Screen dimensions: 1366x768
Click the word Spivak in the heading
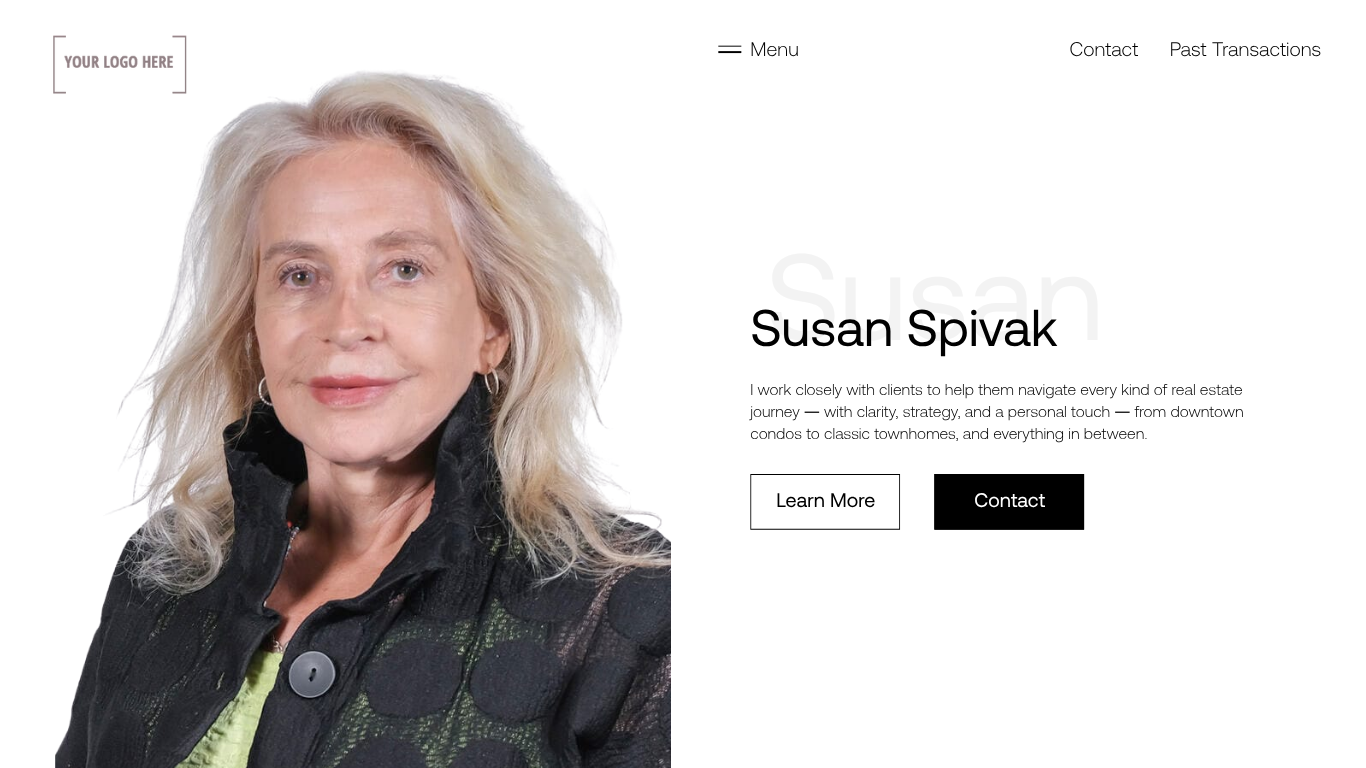pos(982,329)
